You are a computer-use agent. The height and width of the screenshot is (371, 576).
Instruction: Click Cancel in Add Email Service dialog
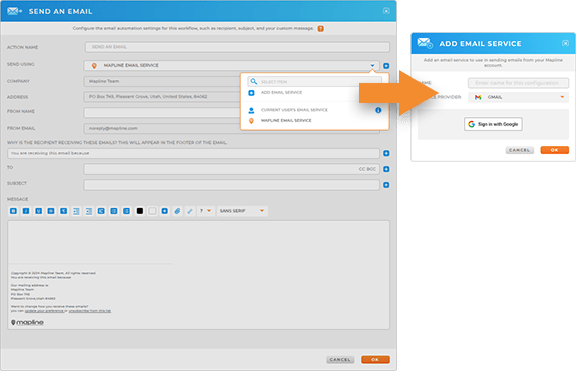[x=519, y=150]
